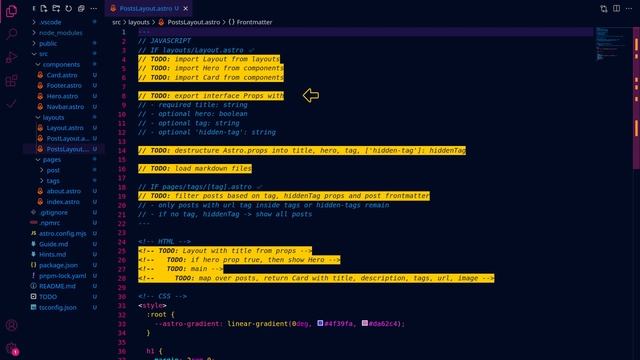The width and height of the screenshot is (640, 360).
Task: Click the 'TODO: main' comment line
Action: (180, 269)
